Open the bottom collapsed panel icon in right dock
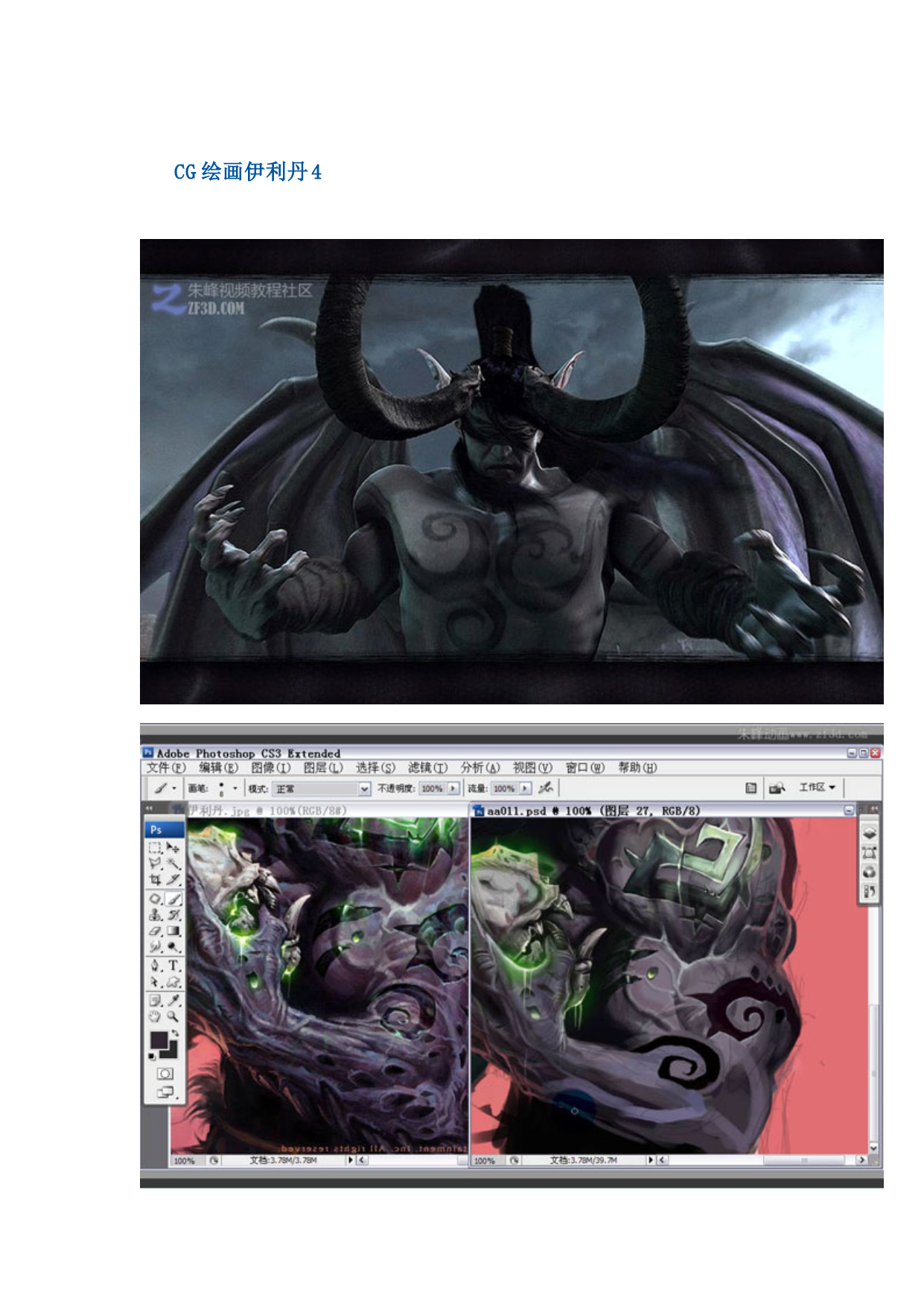The height and width of the screenshot is (1306, 924). pos(869,891)
